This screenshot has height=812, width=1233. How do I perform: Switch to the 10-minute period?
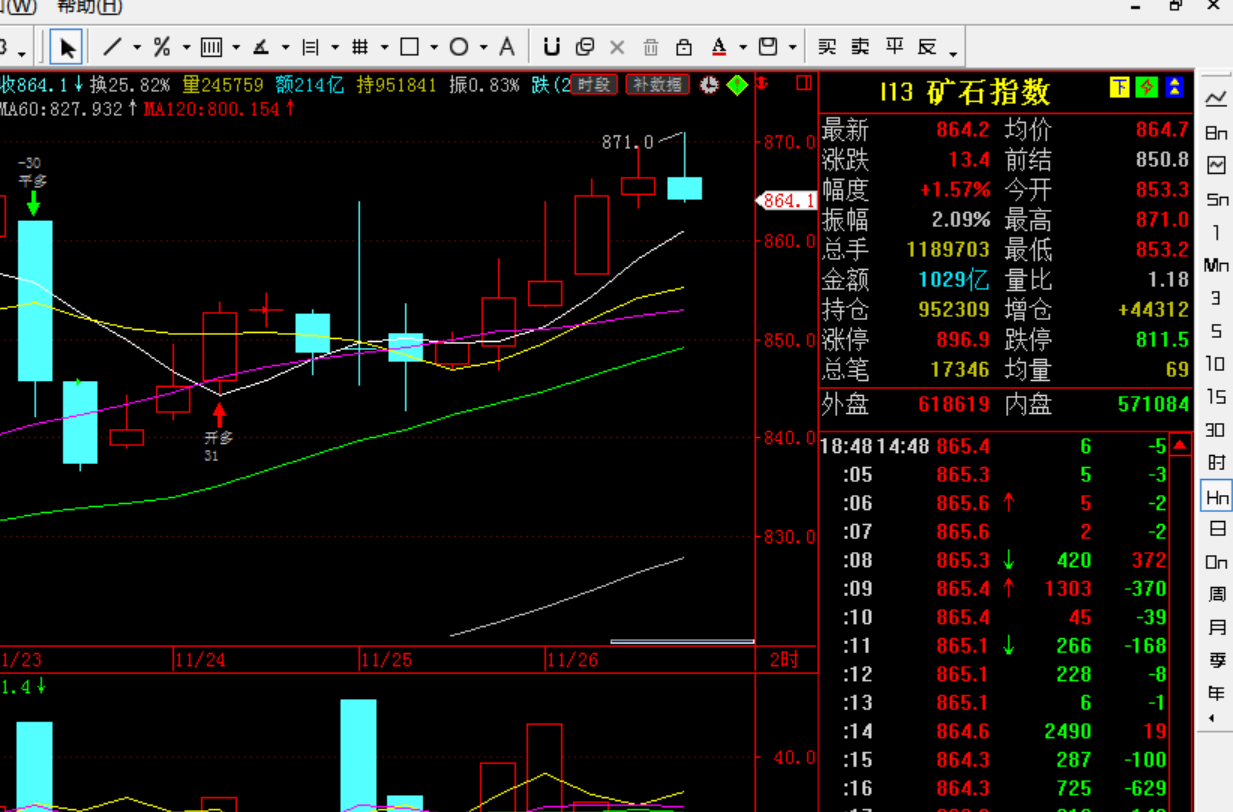point(1216,364)
